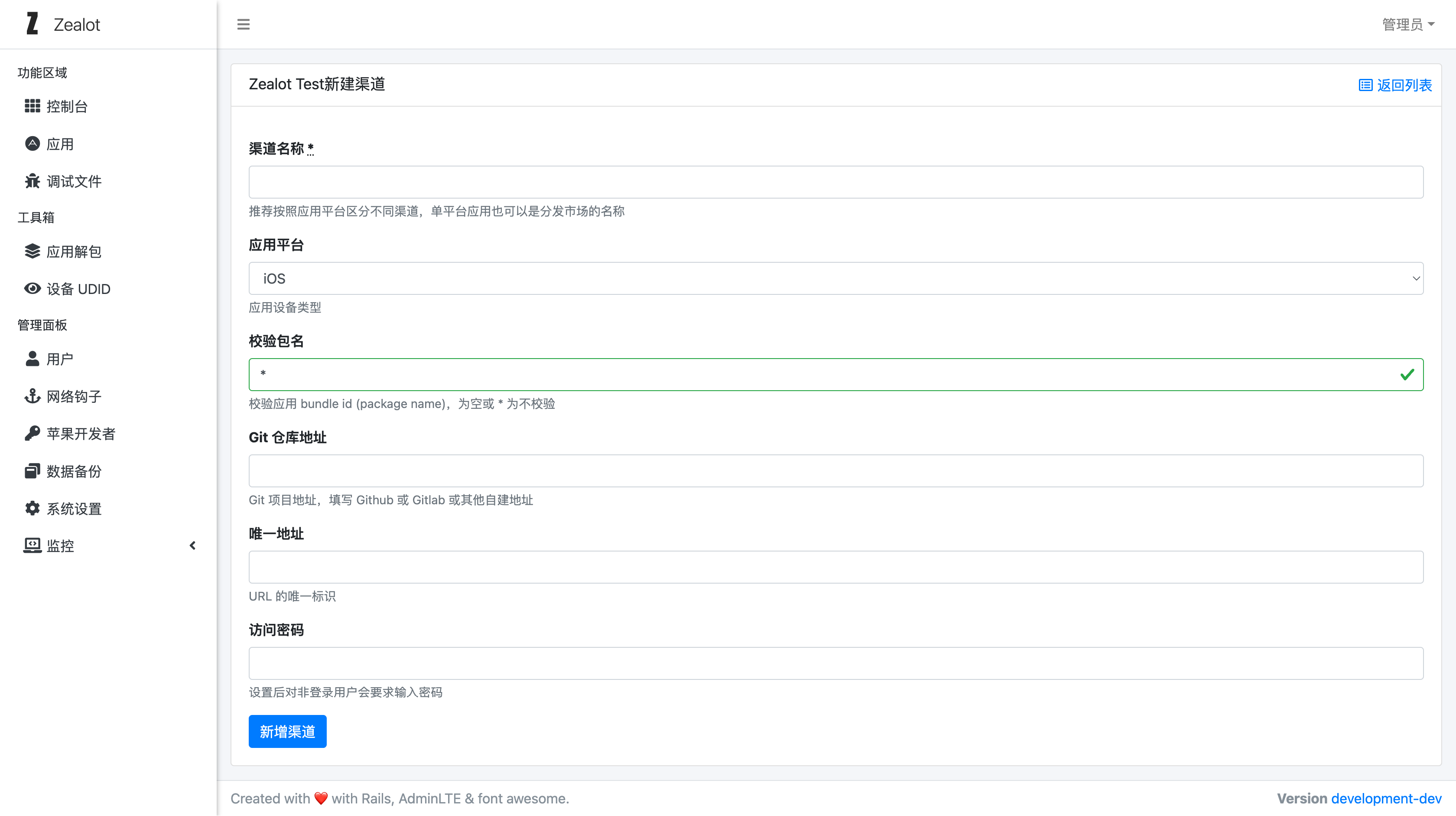Click the 网络钩子 anchor icon
The height and width of the screenshot is (816, 1456).
32,396
